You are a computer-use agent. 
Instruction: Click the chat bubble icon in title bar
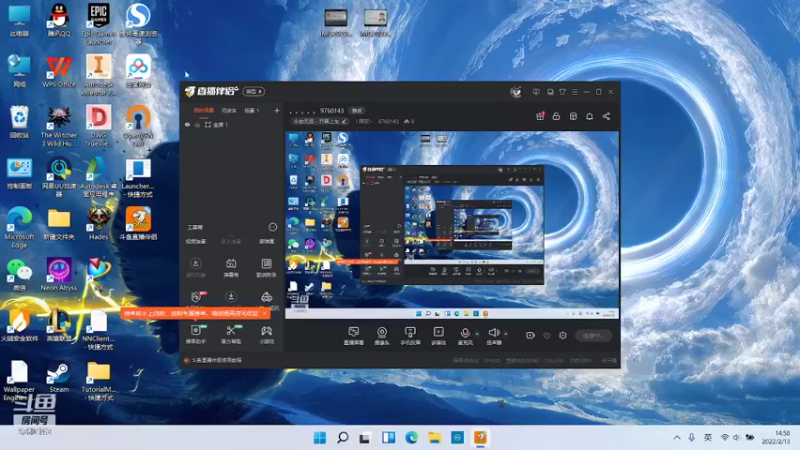pos(550,92)
